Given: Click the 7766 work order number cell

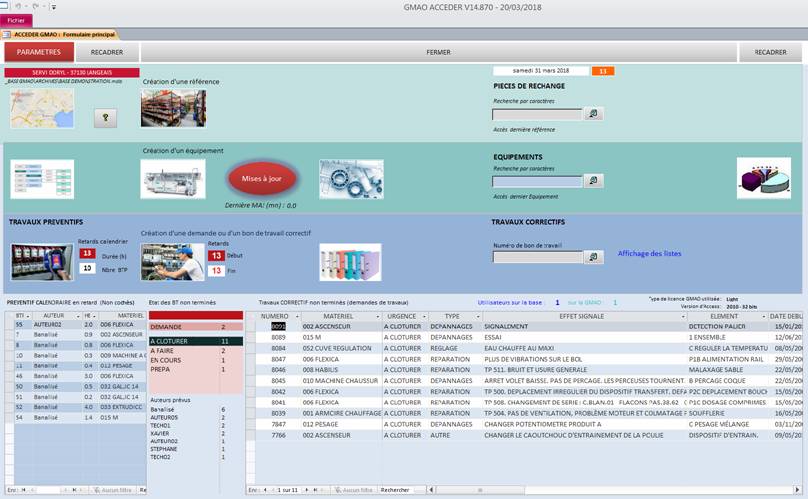Looking at the screenshot, I should click(278, 435).
